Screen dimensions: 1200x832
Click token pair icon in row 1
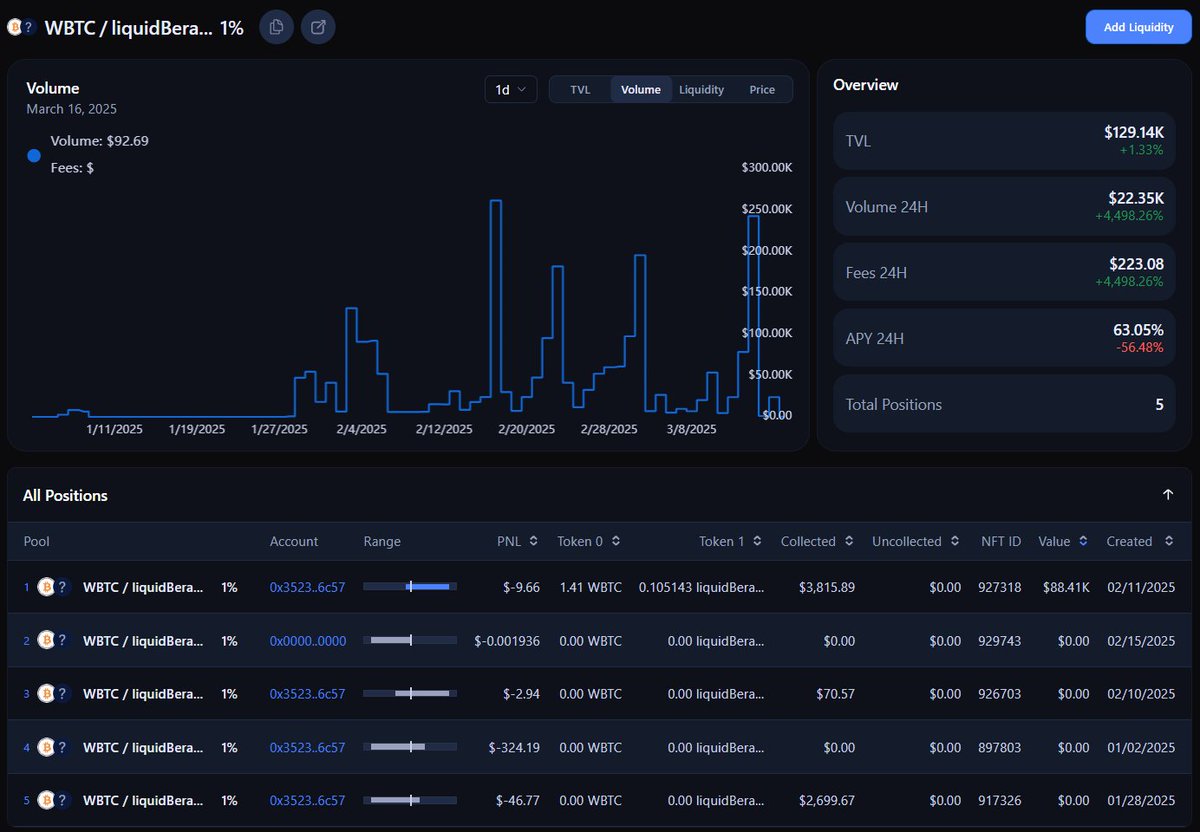click(53, 587)
